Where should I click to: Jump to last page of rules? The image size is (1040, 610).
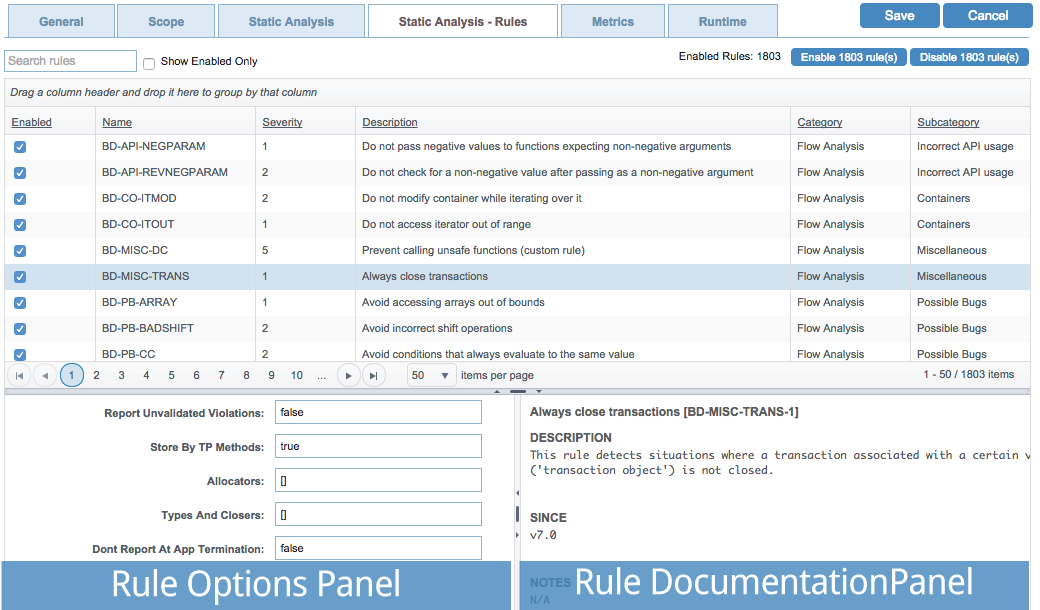point(373,375)
